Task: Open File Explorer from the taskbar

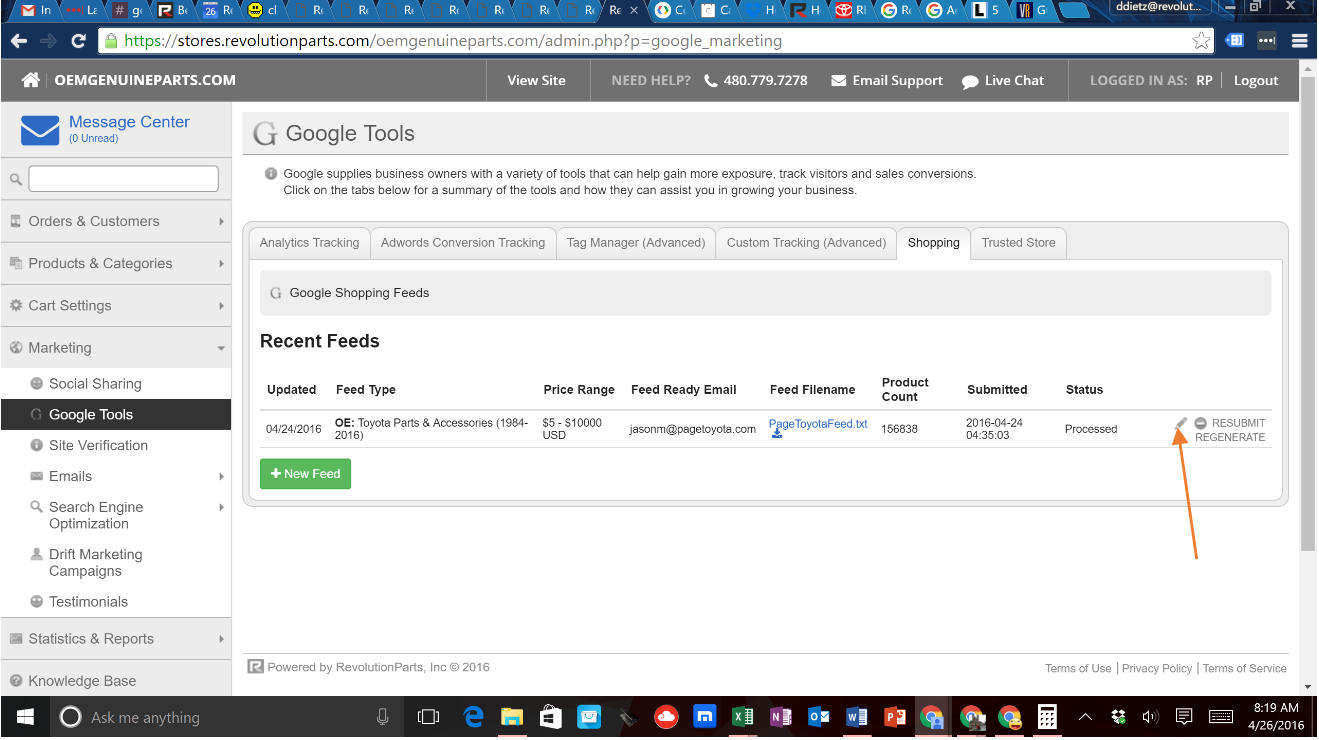Action: 512,717
